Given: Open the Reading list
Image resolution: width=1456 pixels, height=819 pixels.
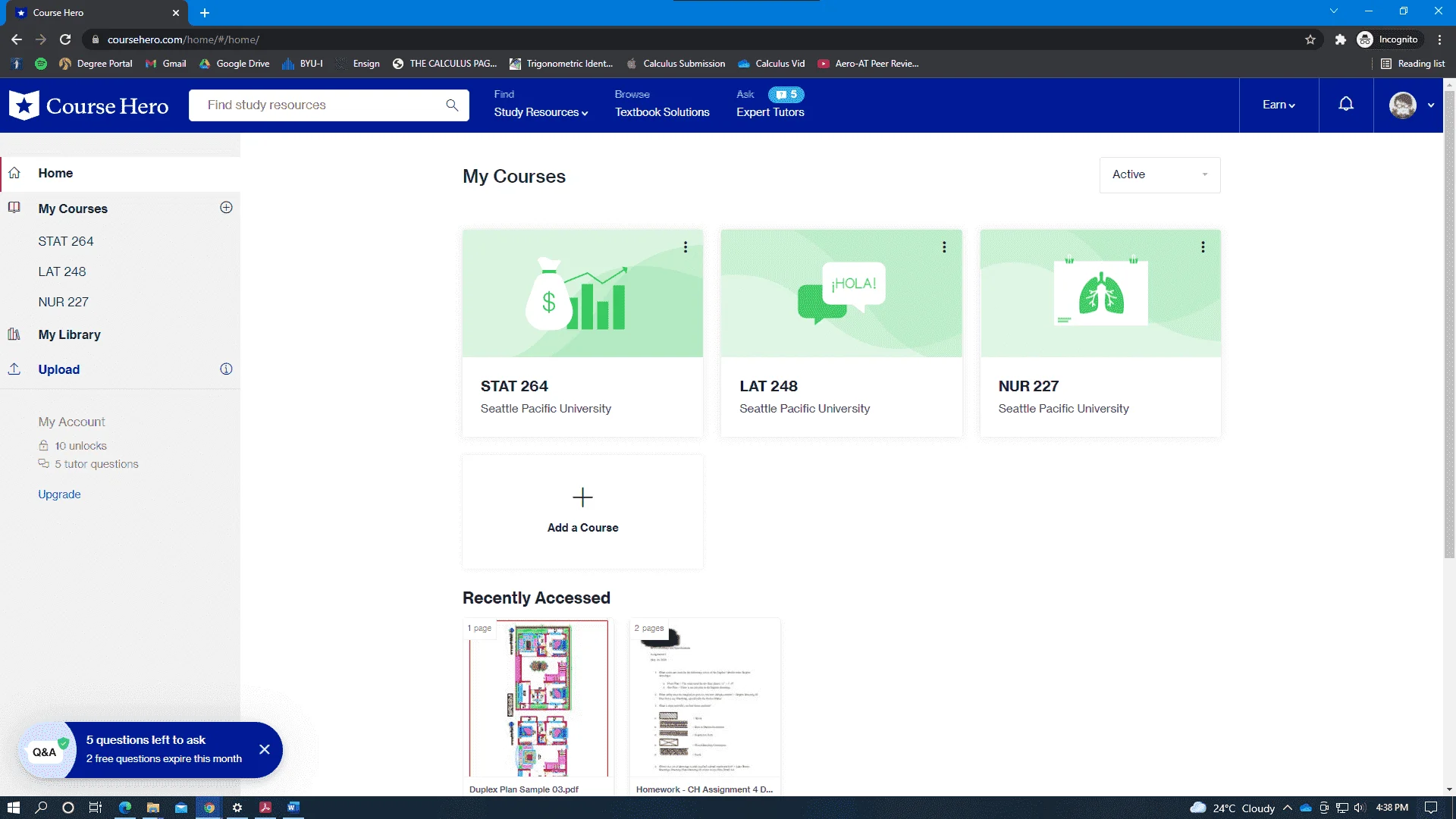Looking at the screenshot, I should point(1413,64).
